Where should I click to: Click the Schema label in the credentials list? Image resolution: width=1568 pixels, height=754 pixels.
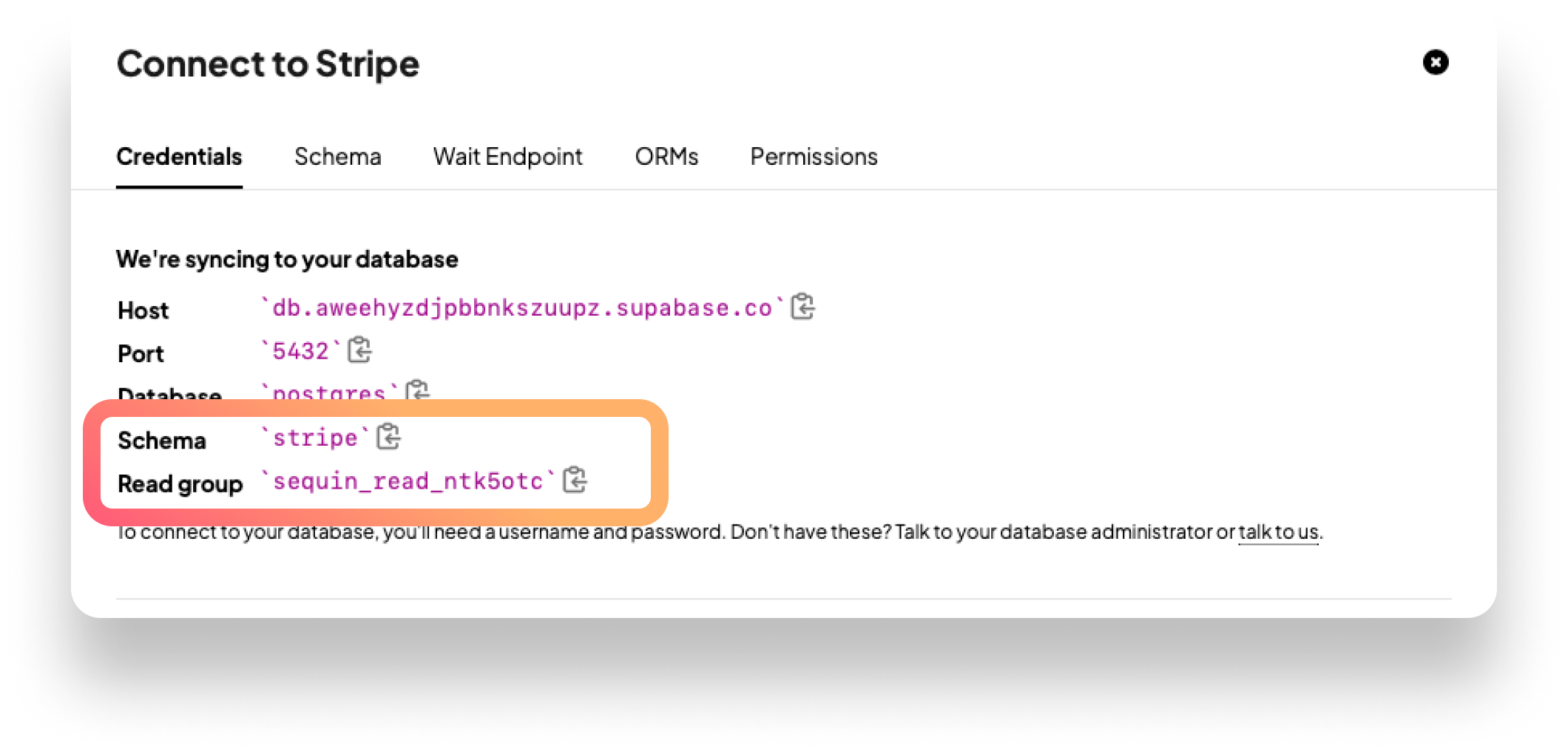click(x=162, y=441)
